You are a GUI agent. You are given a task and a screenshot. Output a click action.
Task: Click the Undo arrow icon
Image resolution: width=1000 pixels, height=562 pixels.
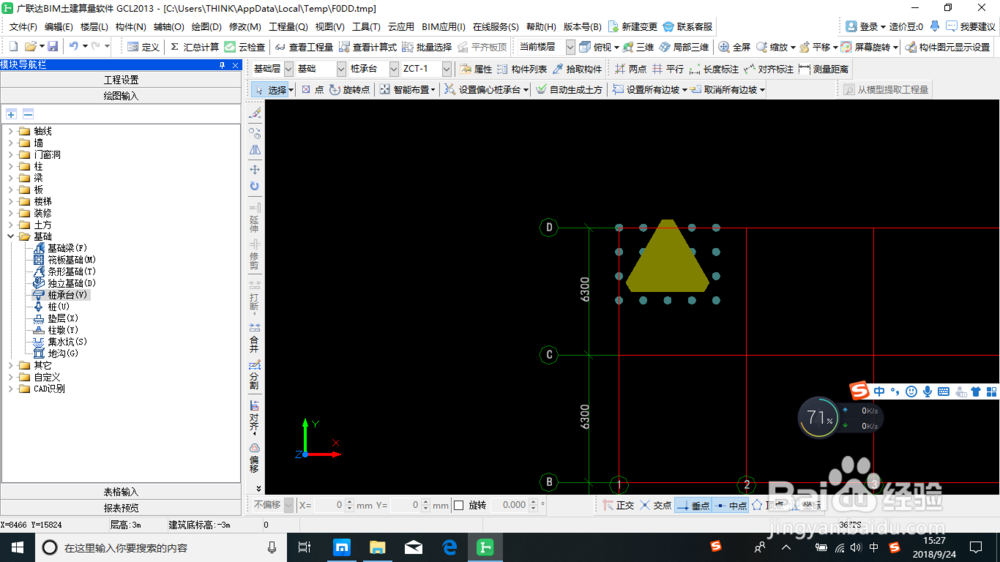click(74, 47)
